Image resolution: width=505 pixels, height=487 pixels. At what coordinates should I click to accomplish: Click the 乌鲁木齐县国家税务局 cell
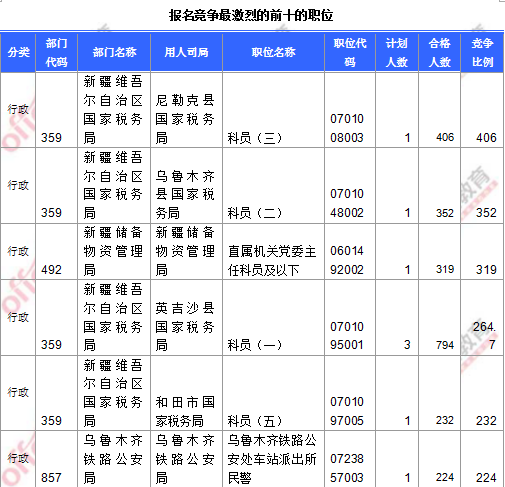186,185
